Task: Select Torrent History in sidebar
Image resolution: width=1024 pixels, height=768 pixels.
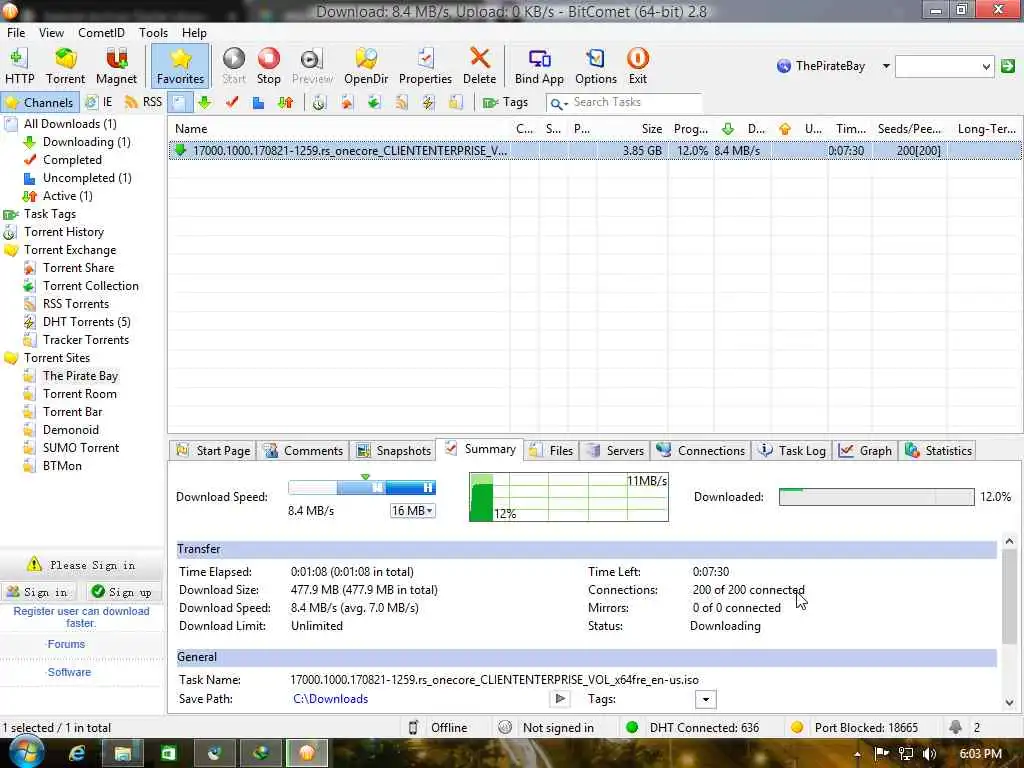Action: point(63,232)
